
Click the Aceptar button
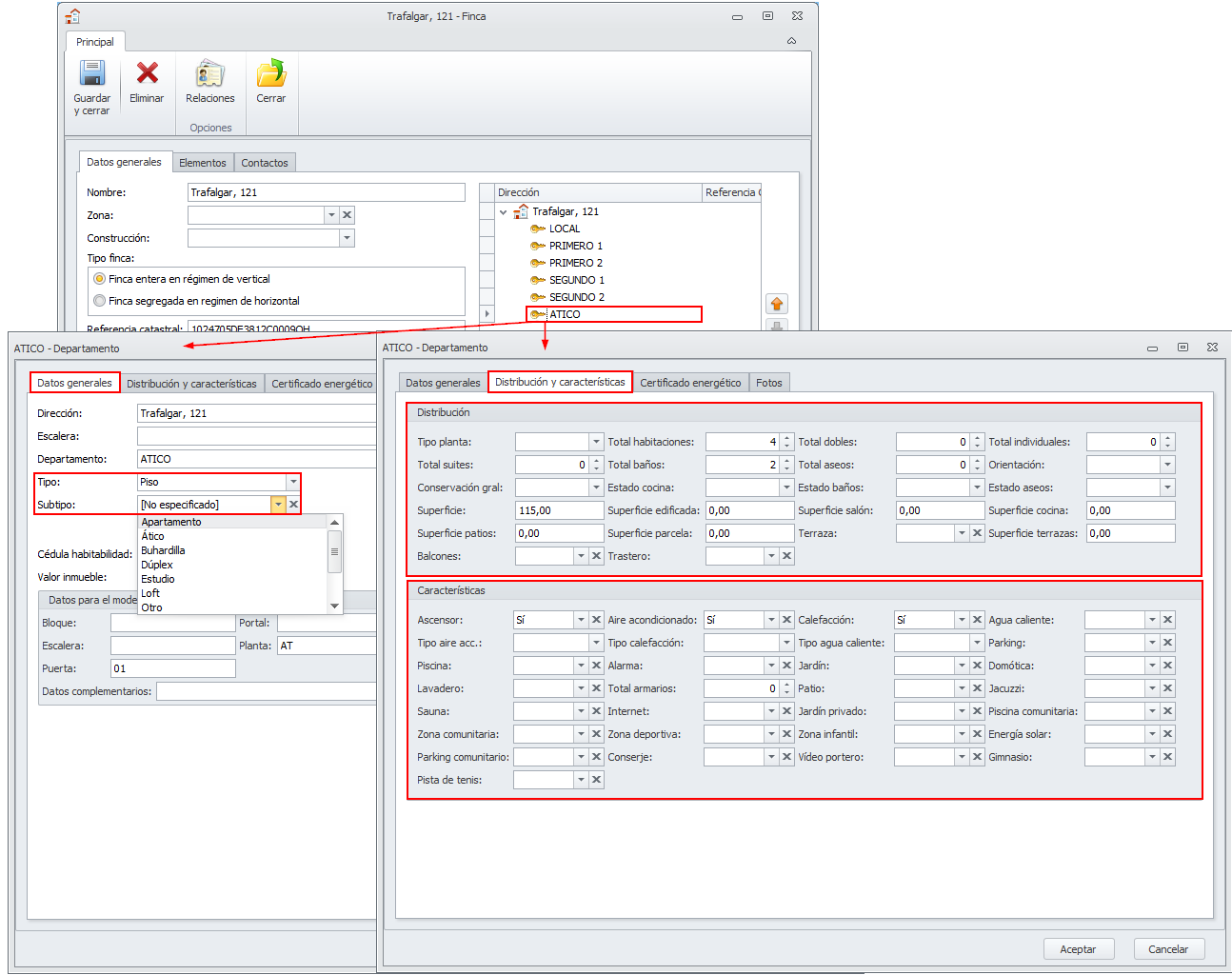coord(1078,949)
